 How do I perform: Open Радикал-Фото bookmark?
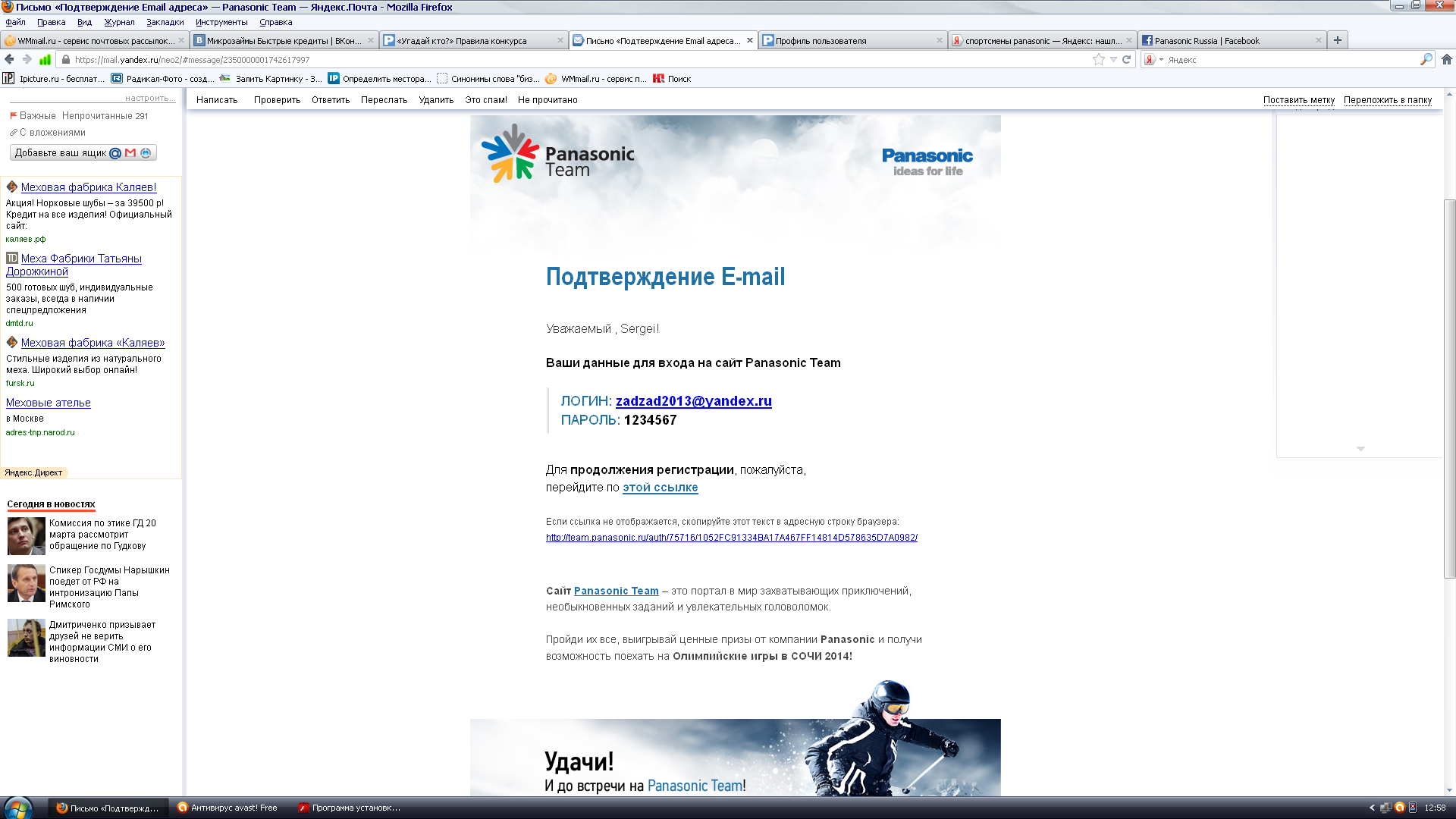coord(162,78)
